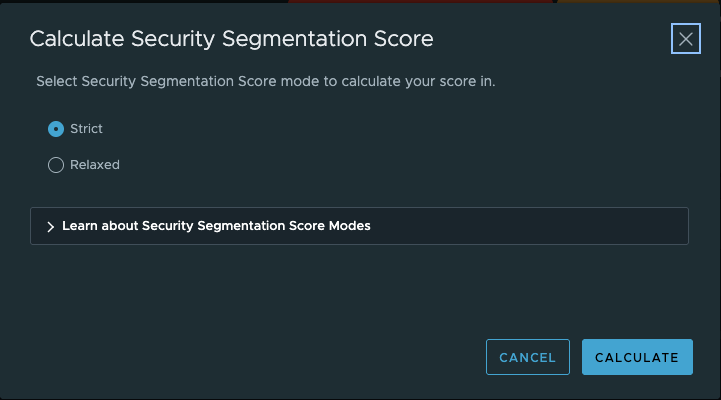Click the empty circle of Relaxed option
Viewport: 721px width, 400px height.
click(56, 165)
